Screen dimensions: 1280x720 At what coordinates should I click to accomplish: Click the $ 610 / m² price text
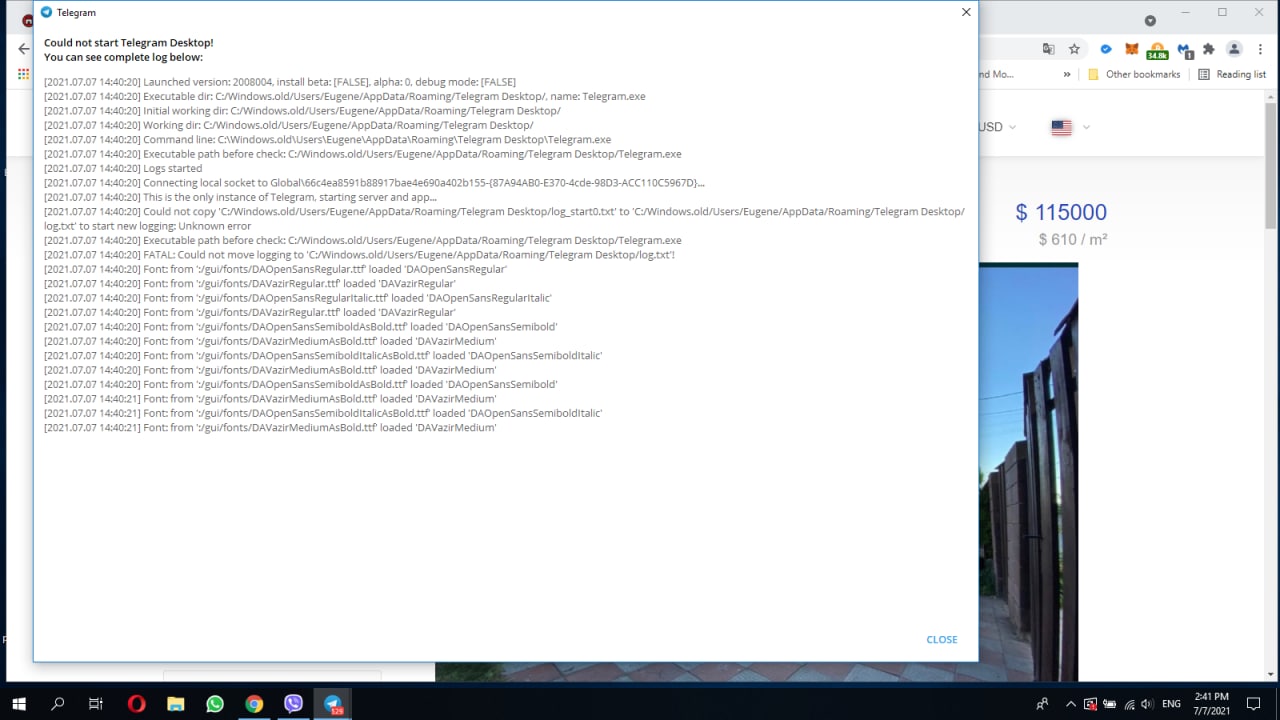(x=1072, y=239)
